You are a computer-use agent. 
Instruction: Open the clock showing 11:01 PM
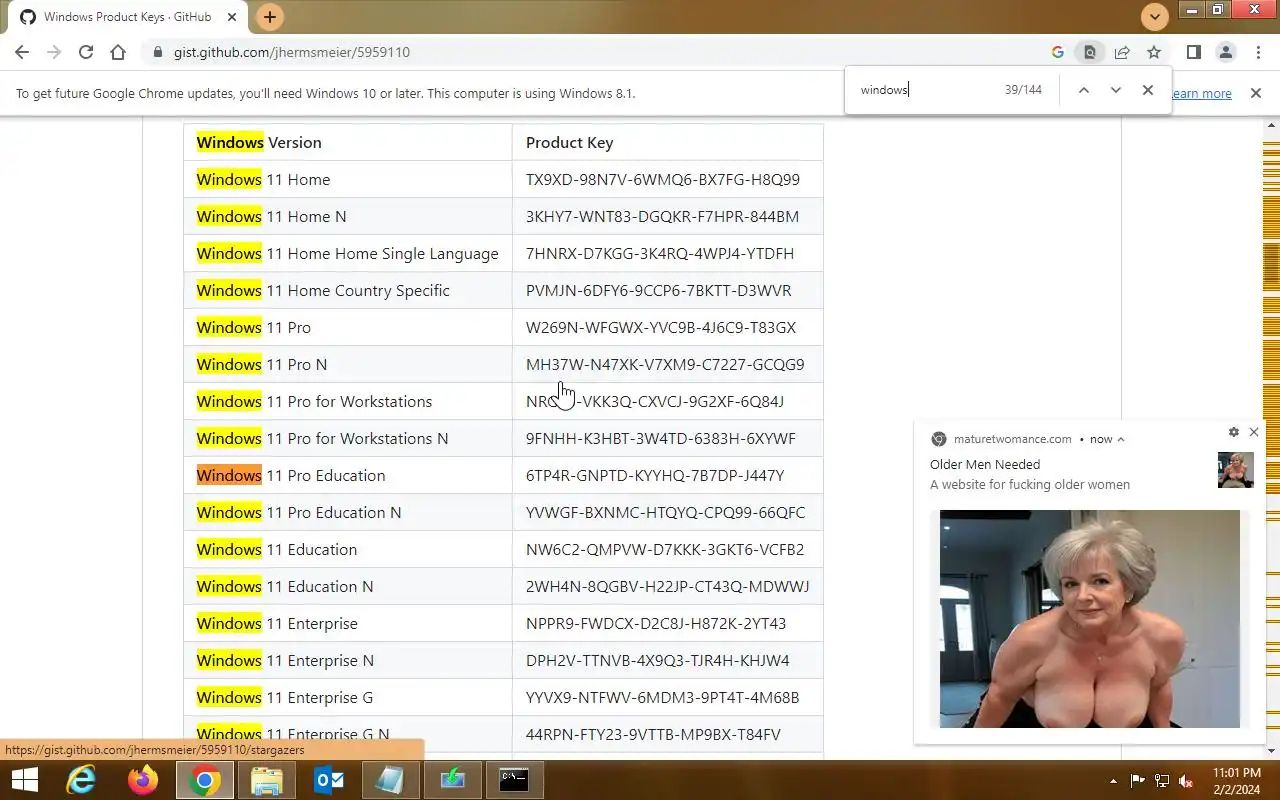1236,781
